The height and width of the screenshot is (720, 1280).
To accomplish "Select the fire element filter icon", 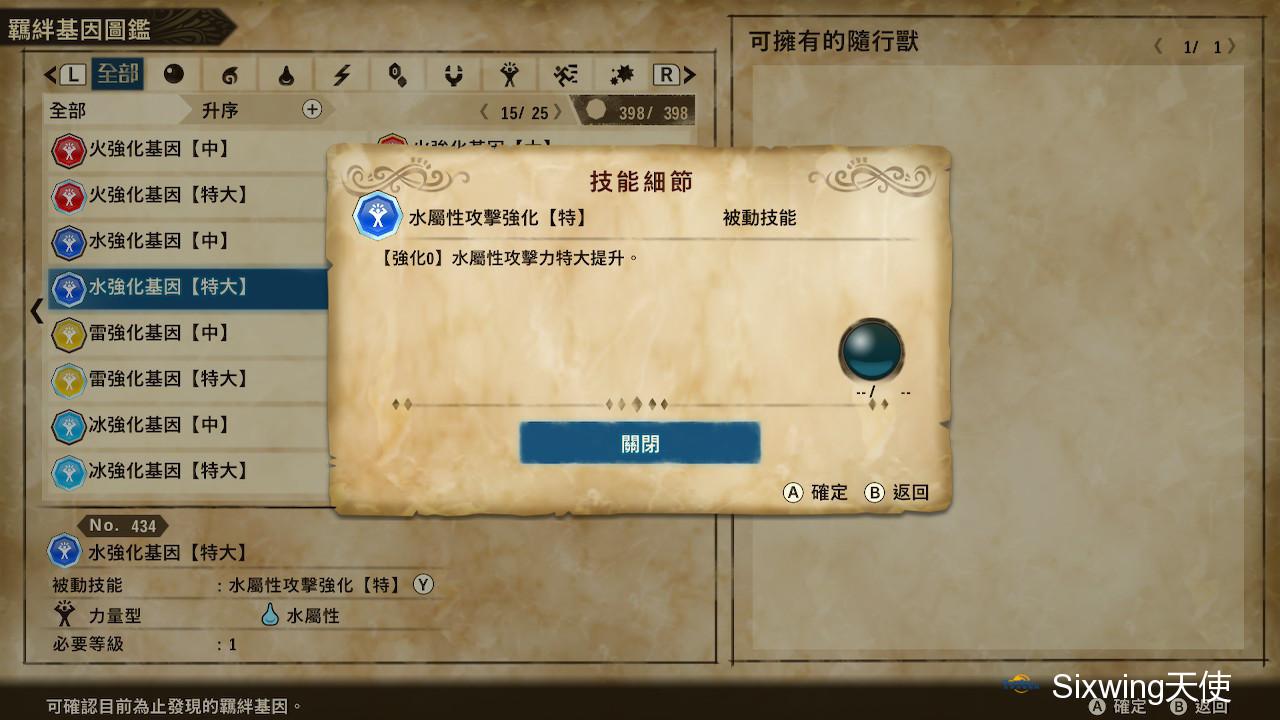I will coord(230,75).
